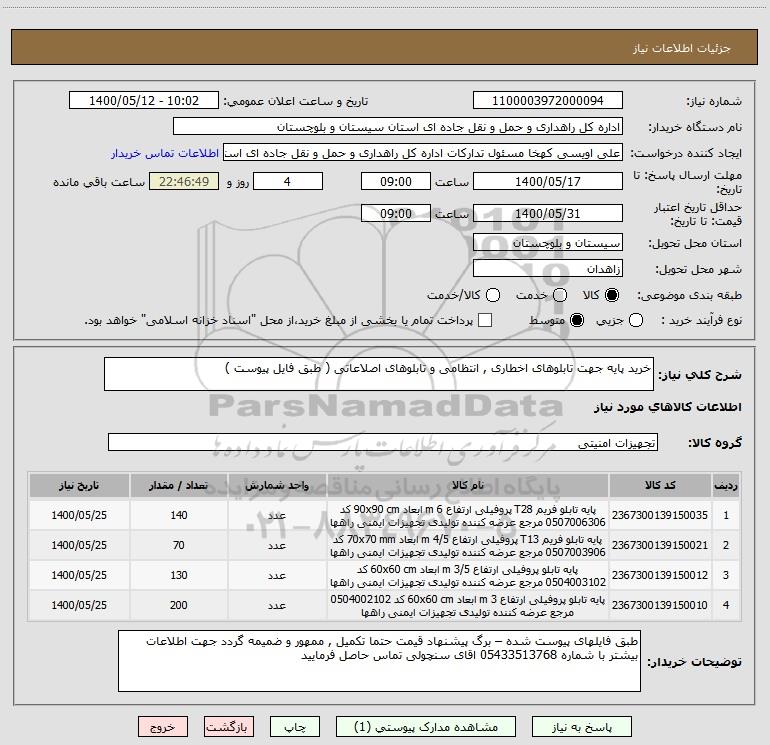The height and width of the screenshot is (745, 770).
Task: Click the buyer notes text area
Action: coord(379,661)
